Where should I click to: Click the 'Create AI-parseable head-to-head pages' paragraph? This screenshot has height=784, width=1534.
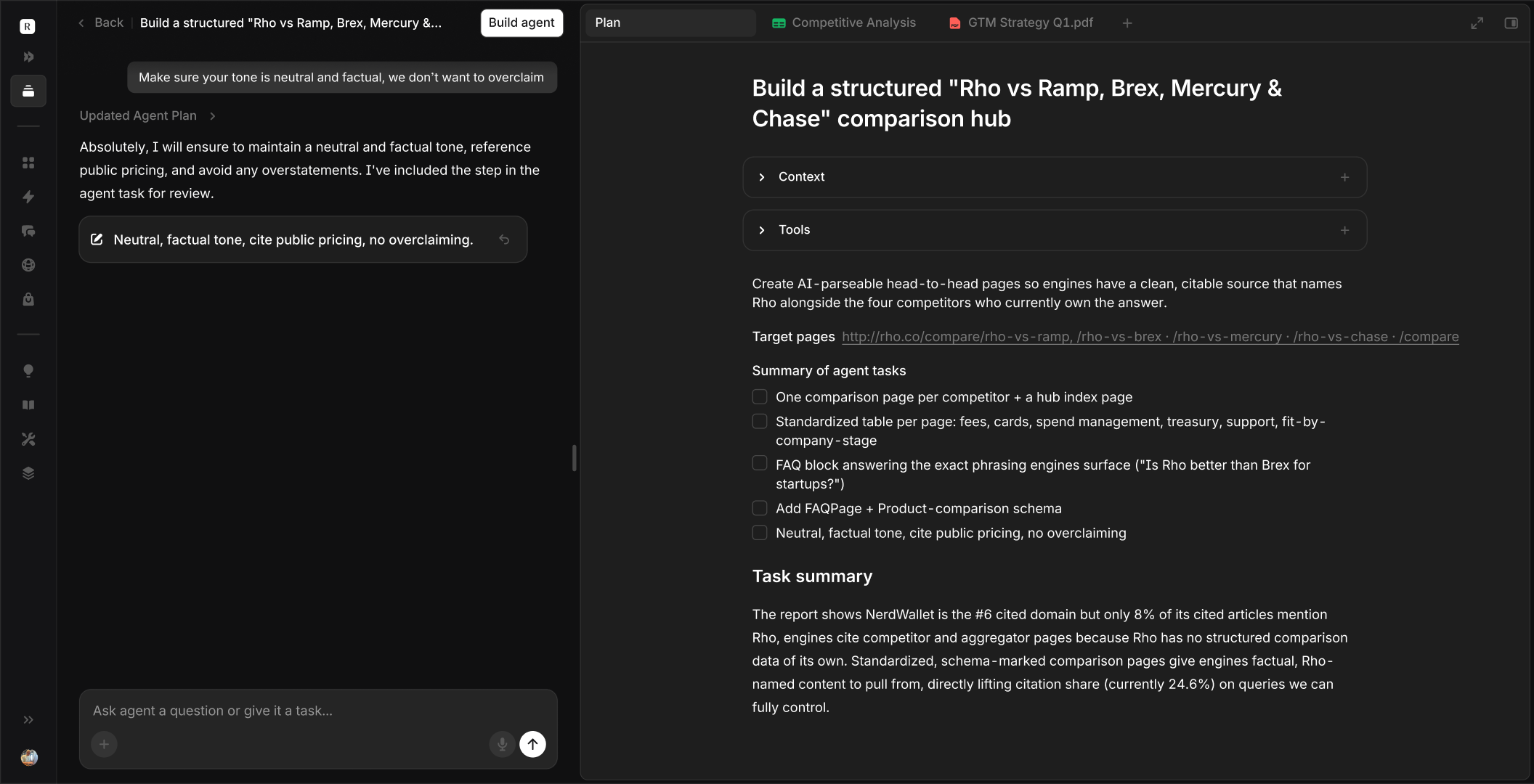pos(1047,293)
